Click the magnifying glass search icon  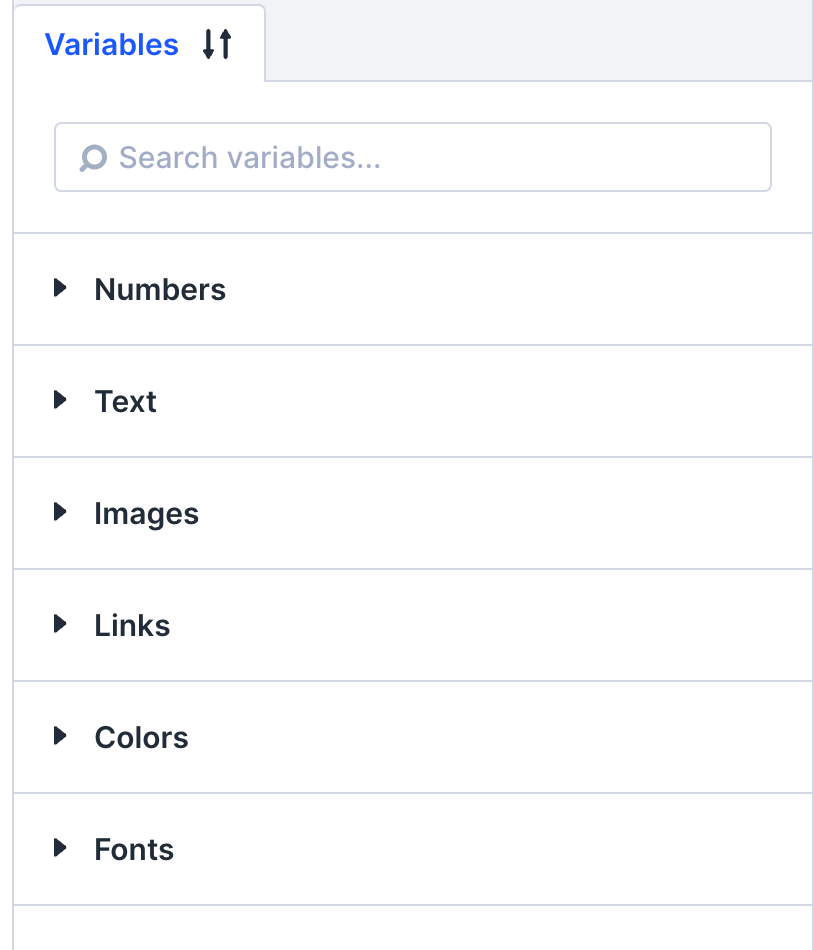[92, 157]
